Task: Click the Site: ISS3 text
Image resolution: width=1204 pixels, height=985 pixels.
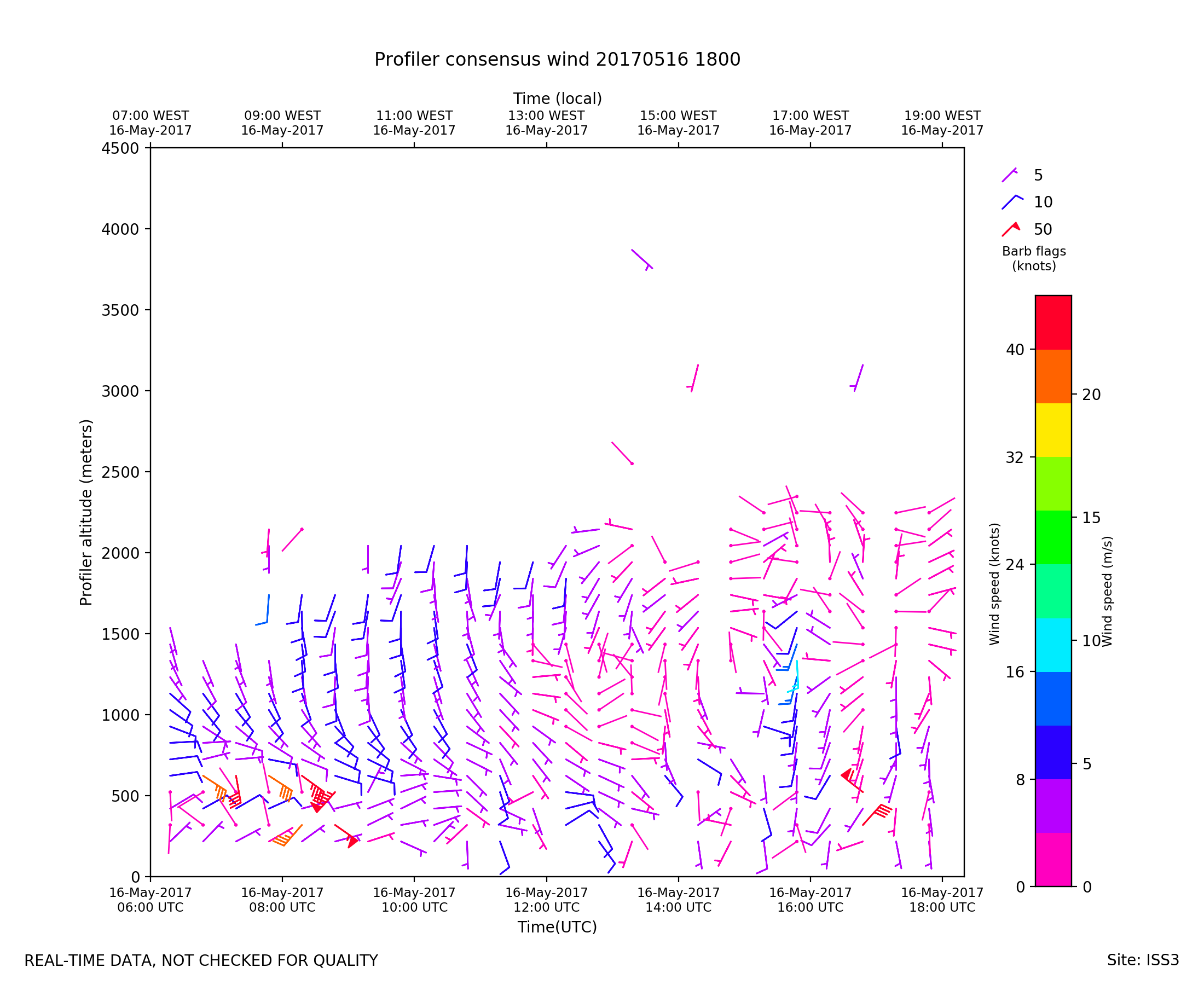Action: tap(1143, 960)
